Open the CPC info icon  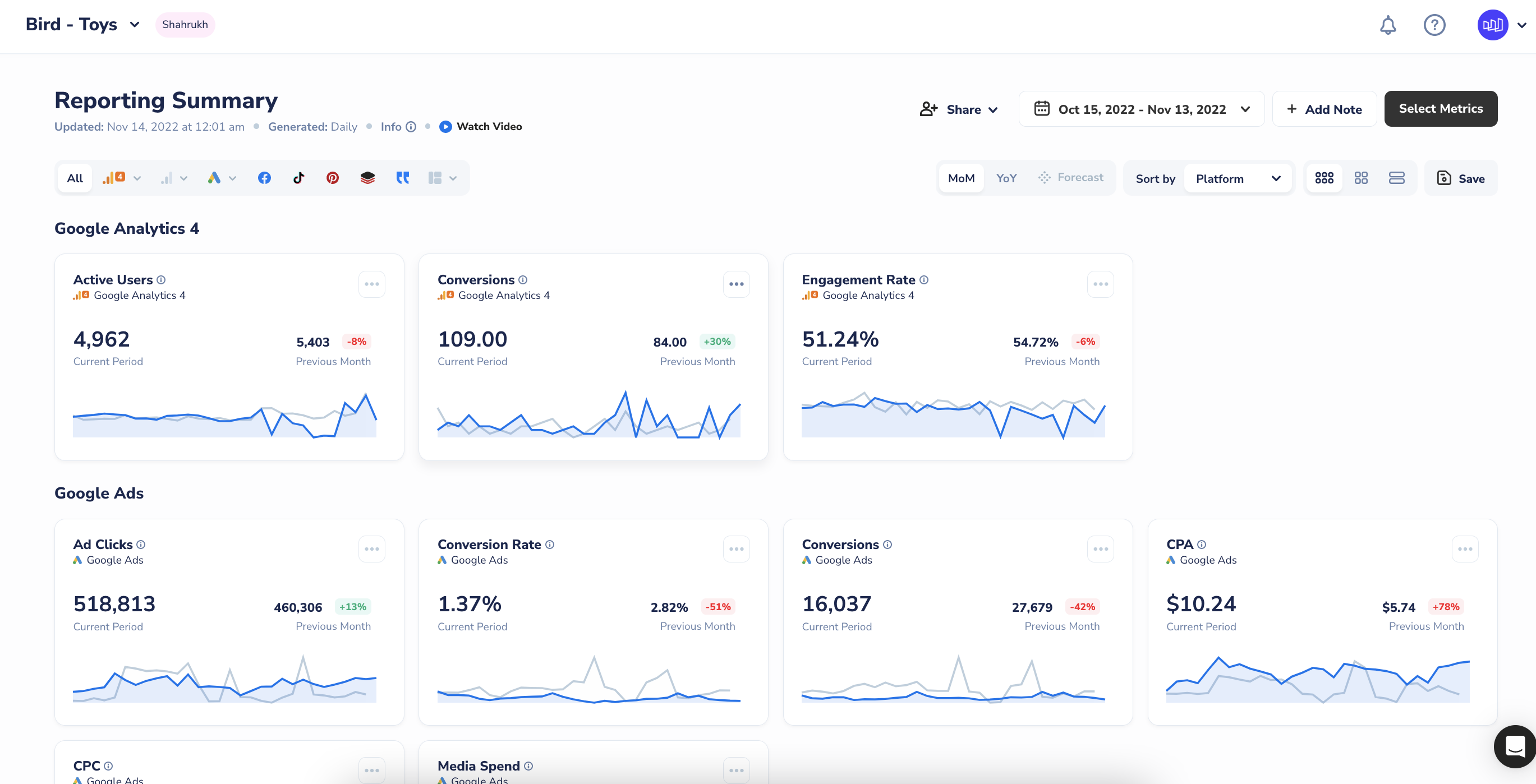point(108,766)
